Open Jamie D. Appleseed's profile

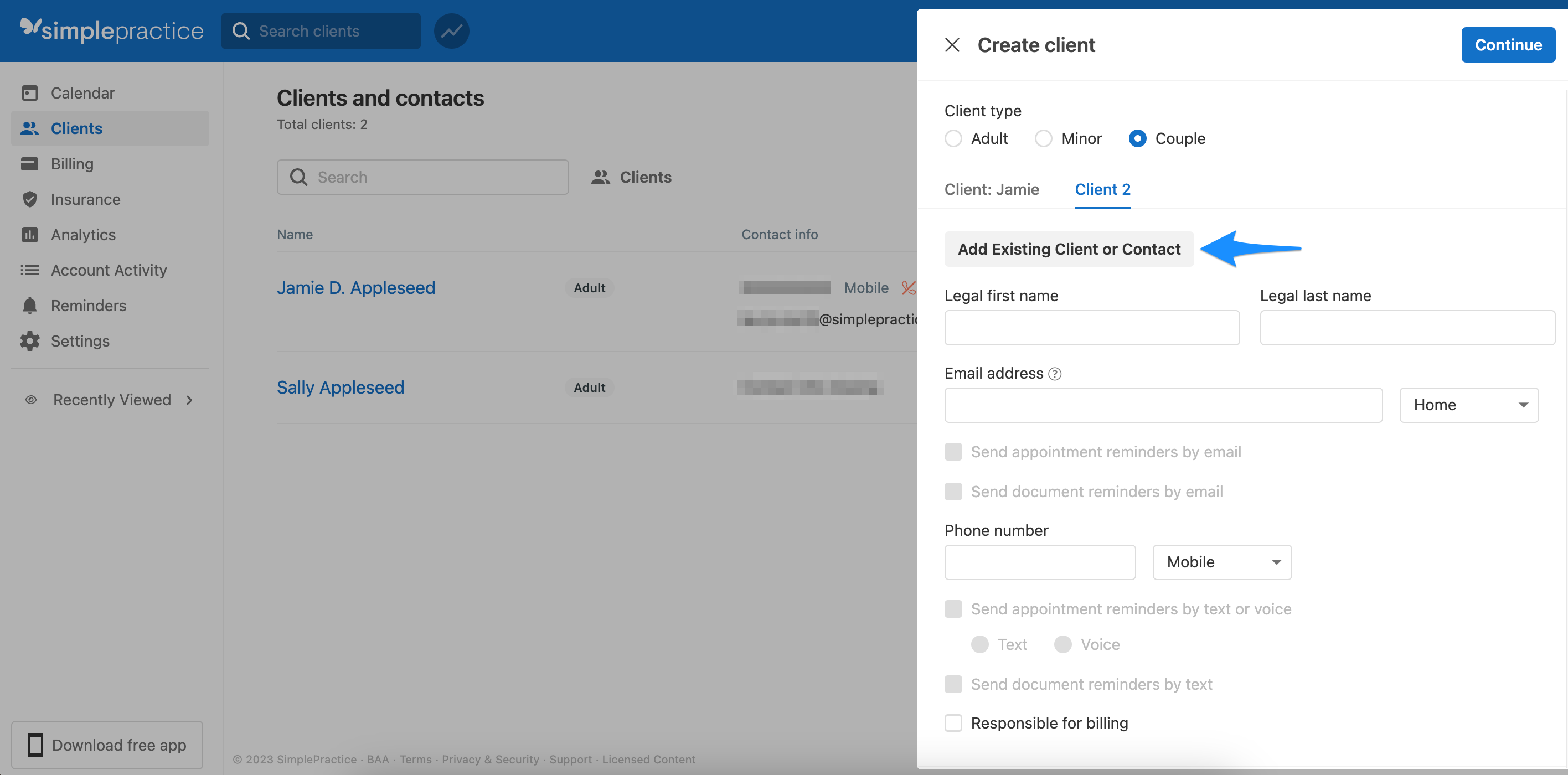(x=356, y=287)
